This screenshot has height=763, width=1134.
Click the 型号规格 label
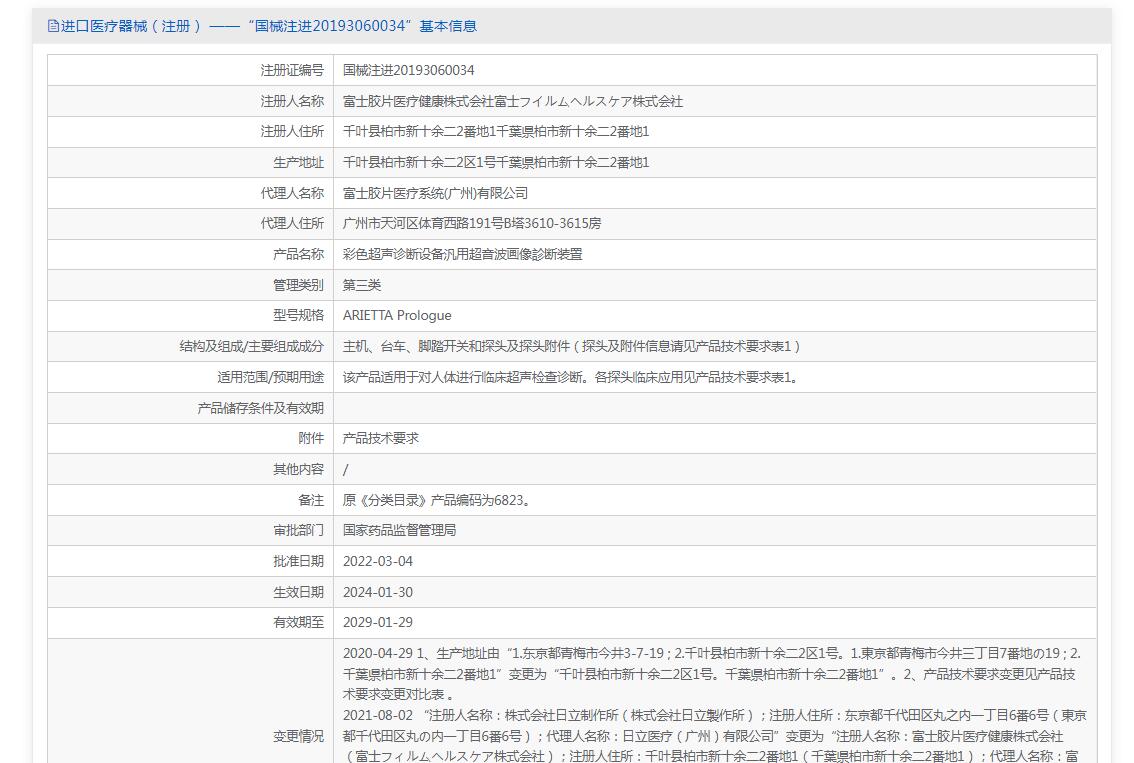click(x=299, y=315)
